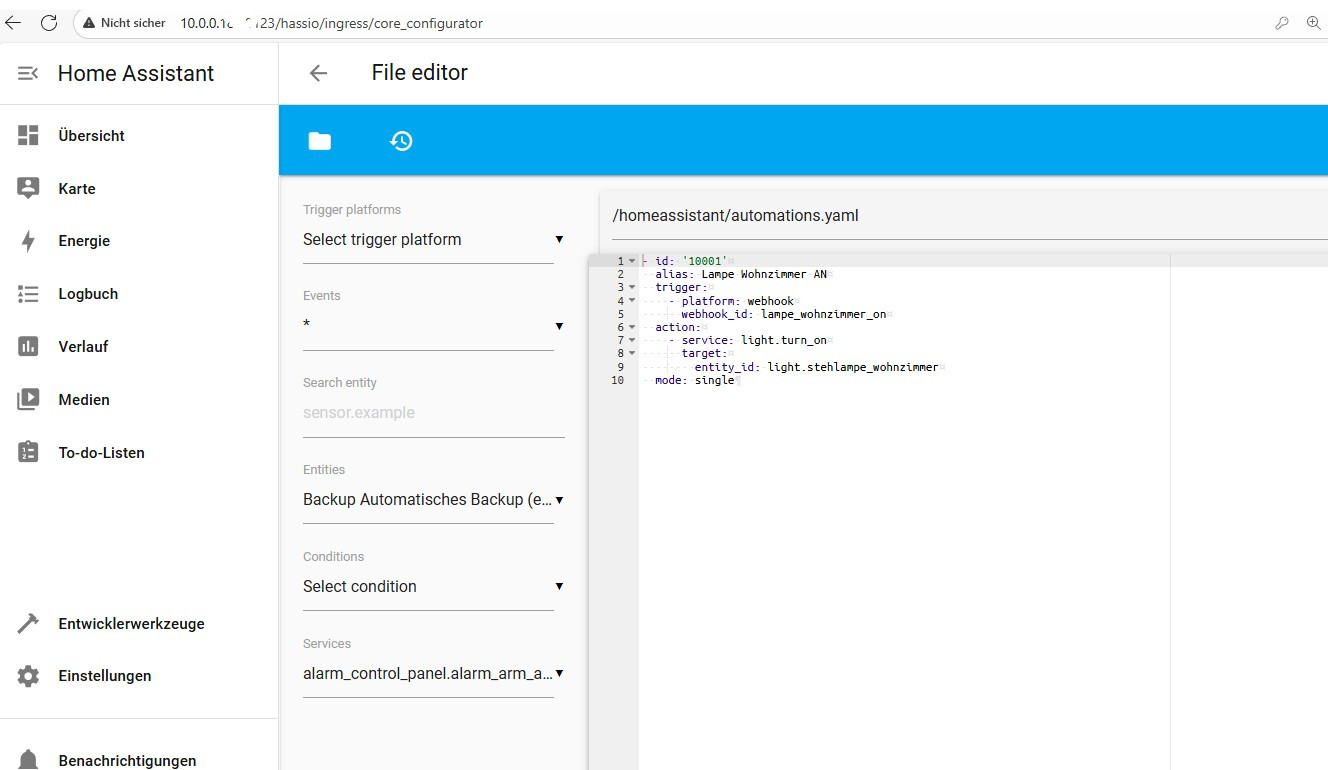This screenshot has width=1328, height=770.
Task: Collapse the Home Assistant sidebar menu
Action: click(x=28, y=73)
